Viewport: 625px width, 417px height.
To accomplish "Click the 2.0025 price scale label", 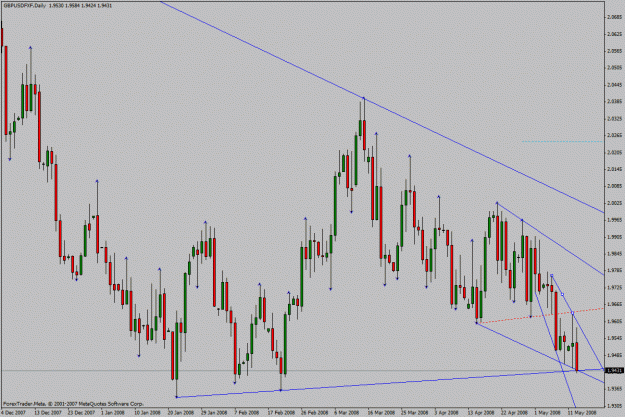I will pyautogui.click(x=615, y=203).
